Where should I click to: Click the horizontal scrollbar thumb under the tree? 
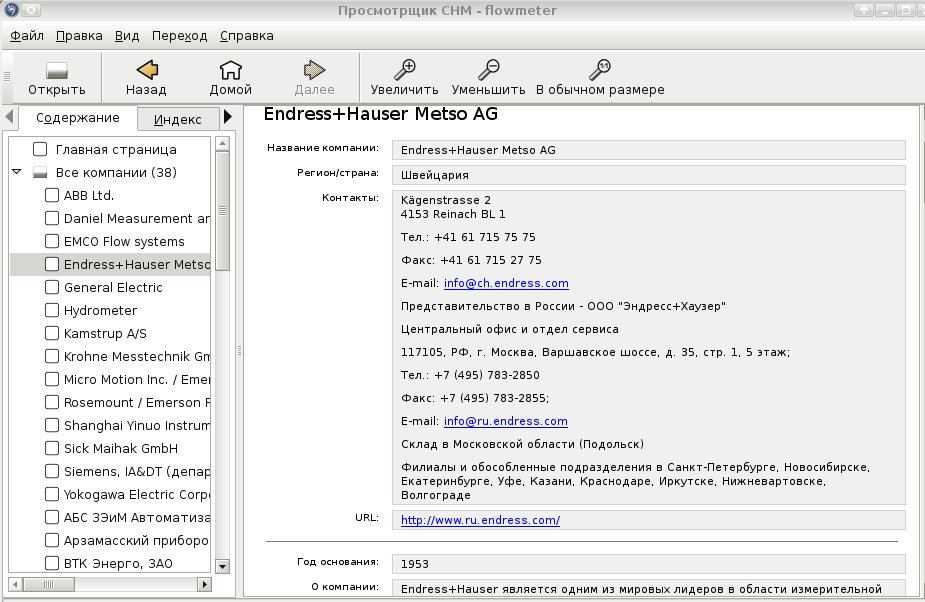coord(49,584)
